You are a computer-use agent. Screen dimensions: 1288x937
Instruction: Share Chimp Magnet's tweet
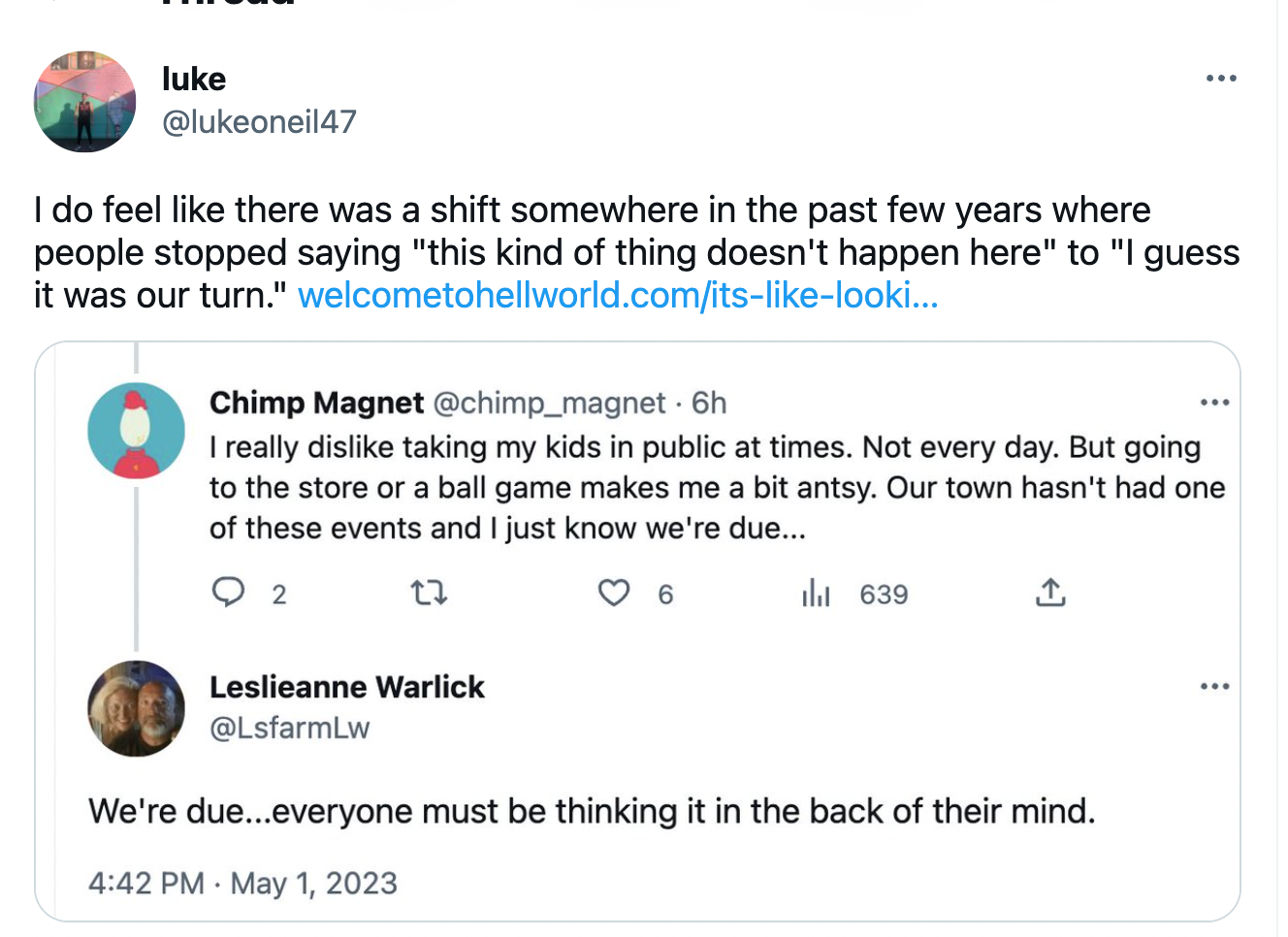[x=1050, y=593]
